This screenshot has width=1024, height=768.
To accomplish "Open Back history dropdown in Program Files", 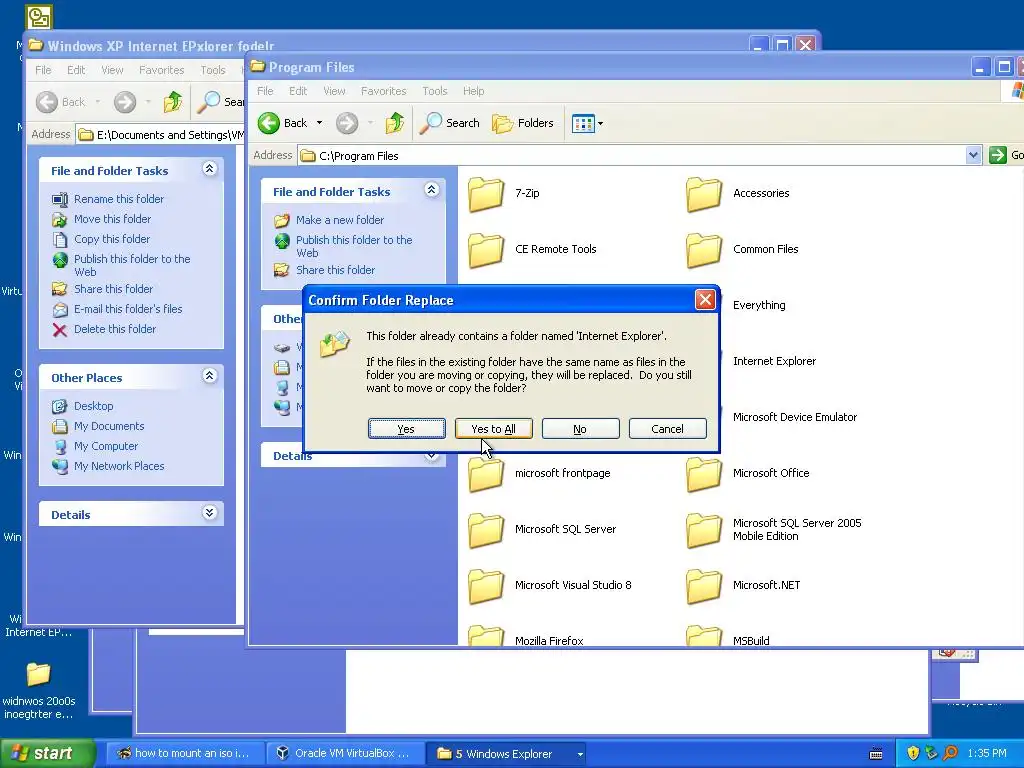I will 319,123.
